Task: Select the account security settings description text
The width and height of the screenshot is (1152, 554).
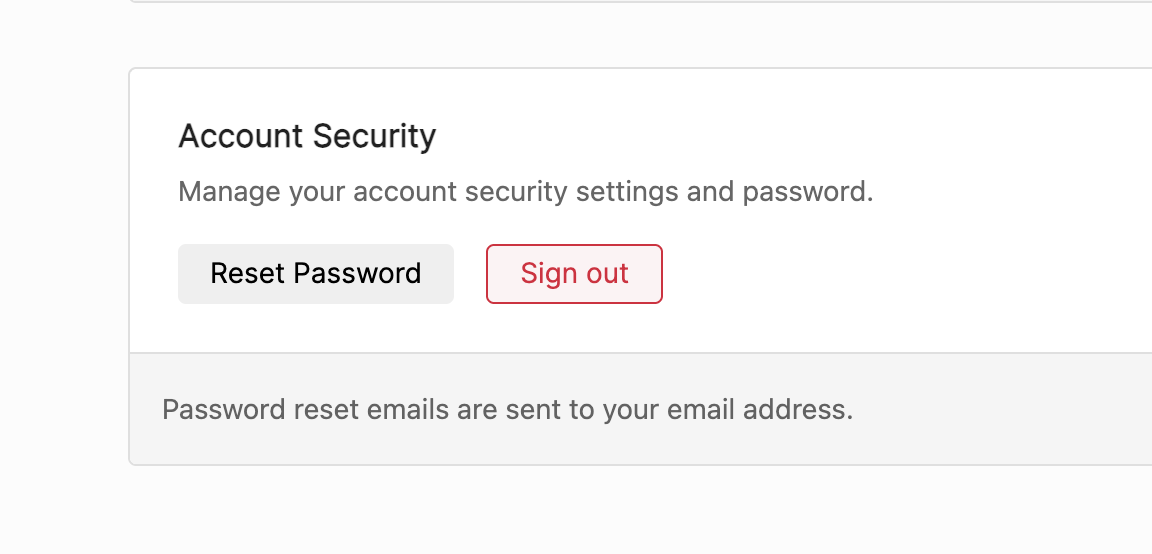Action: (525, 191)
